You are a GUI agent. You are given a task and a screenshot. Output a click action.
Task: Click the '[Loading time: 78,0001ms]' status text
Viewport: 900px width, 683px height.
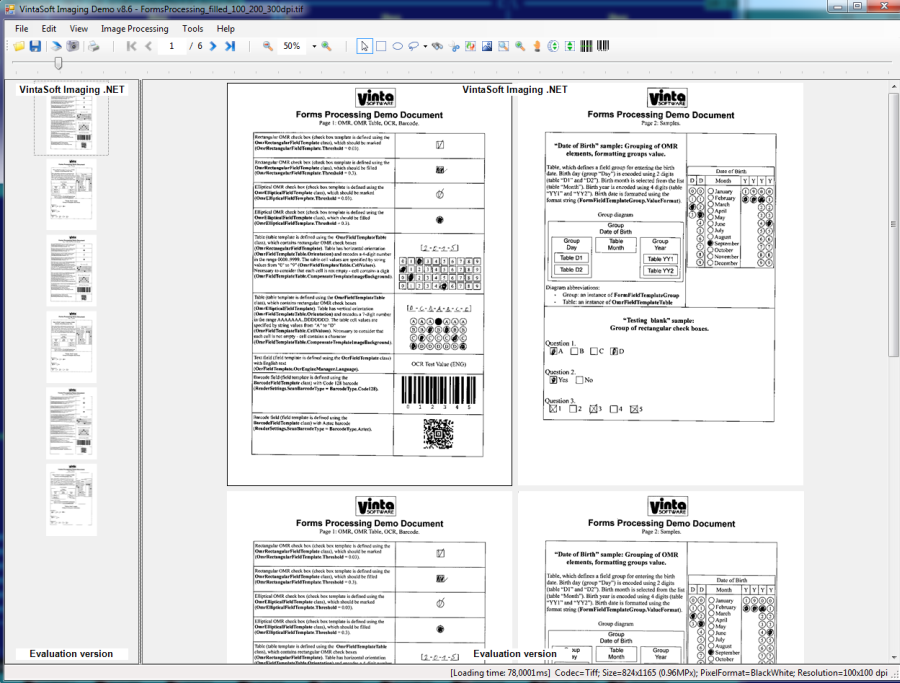coord(500,673)
